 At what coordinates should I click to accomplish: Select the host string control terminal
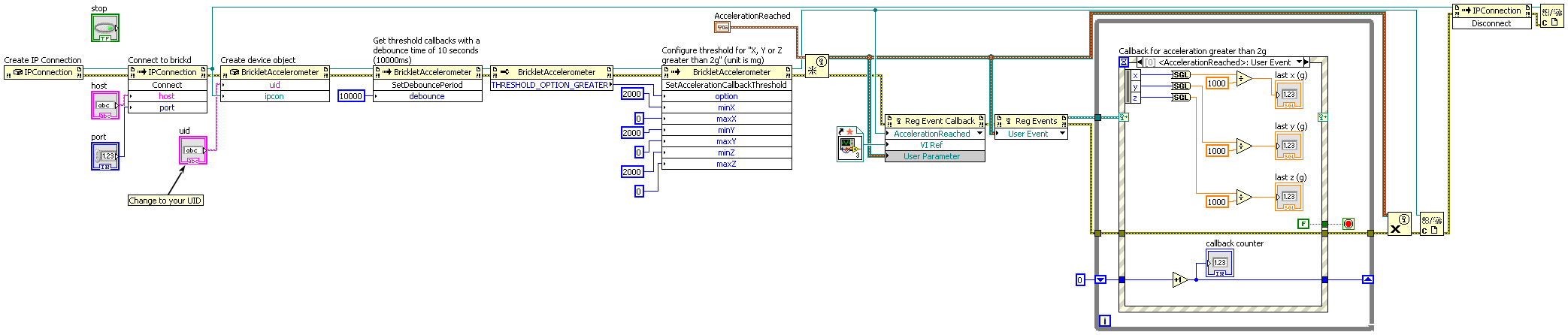click(x=104, y=106)
